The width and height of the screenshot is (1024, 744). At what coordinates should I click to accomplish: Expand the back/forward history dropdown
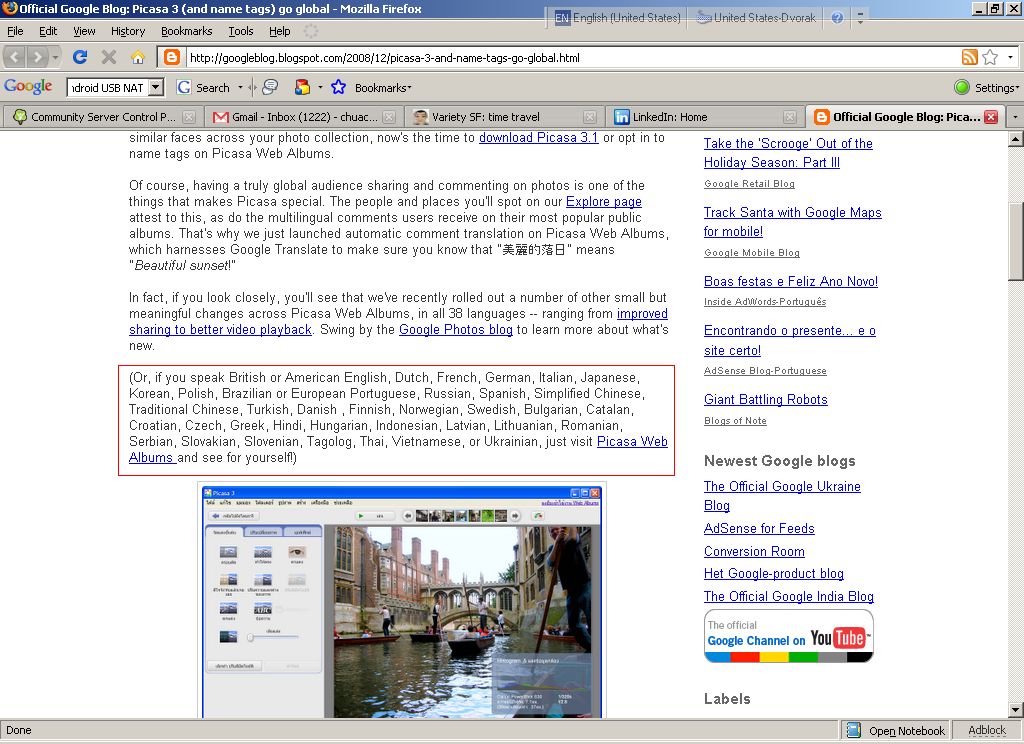pyautogui.click(x=55, y=57)
